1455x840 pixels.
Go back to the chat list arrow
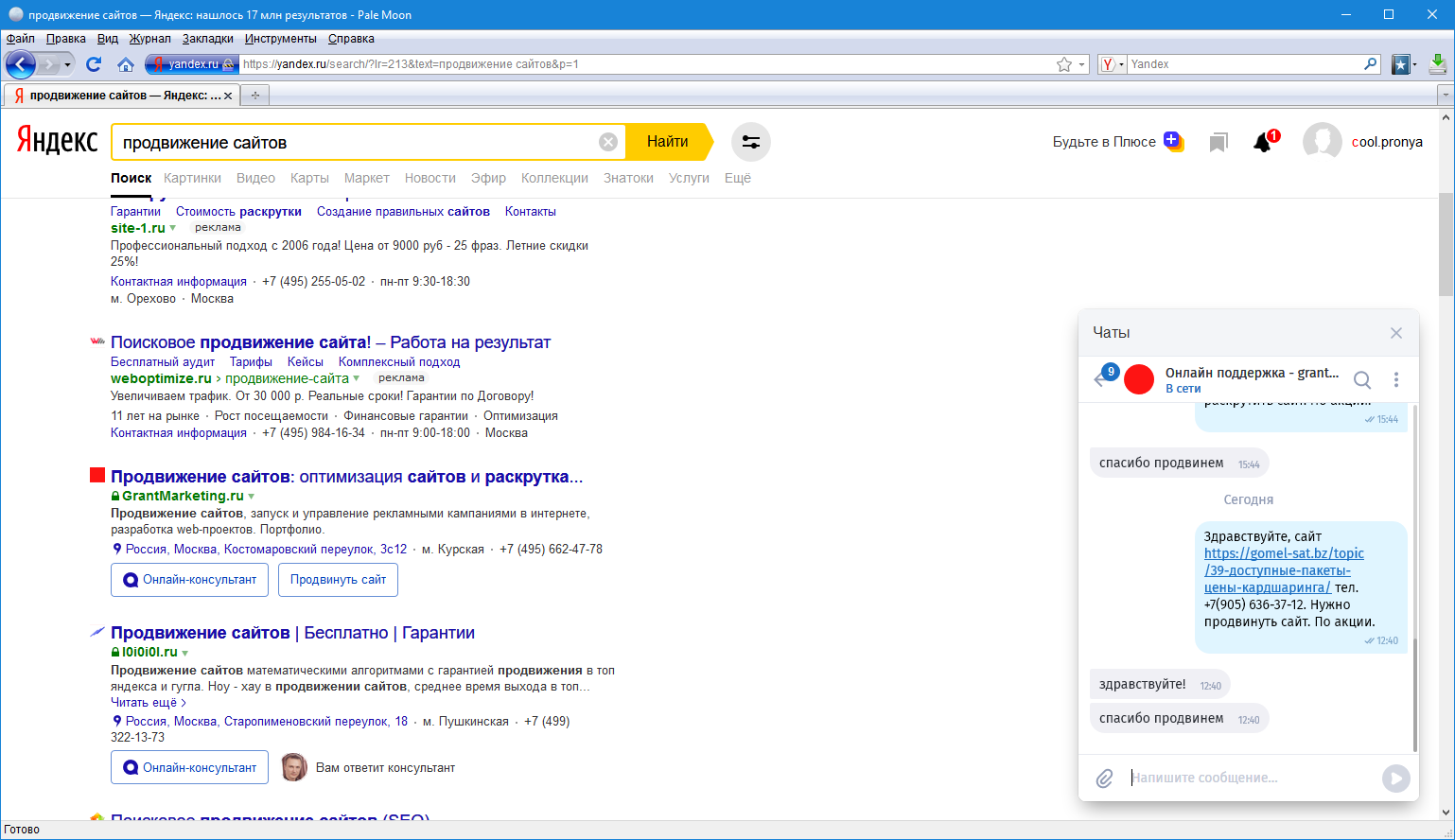click(x=1099, y=379)
